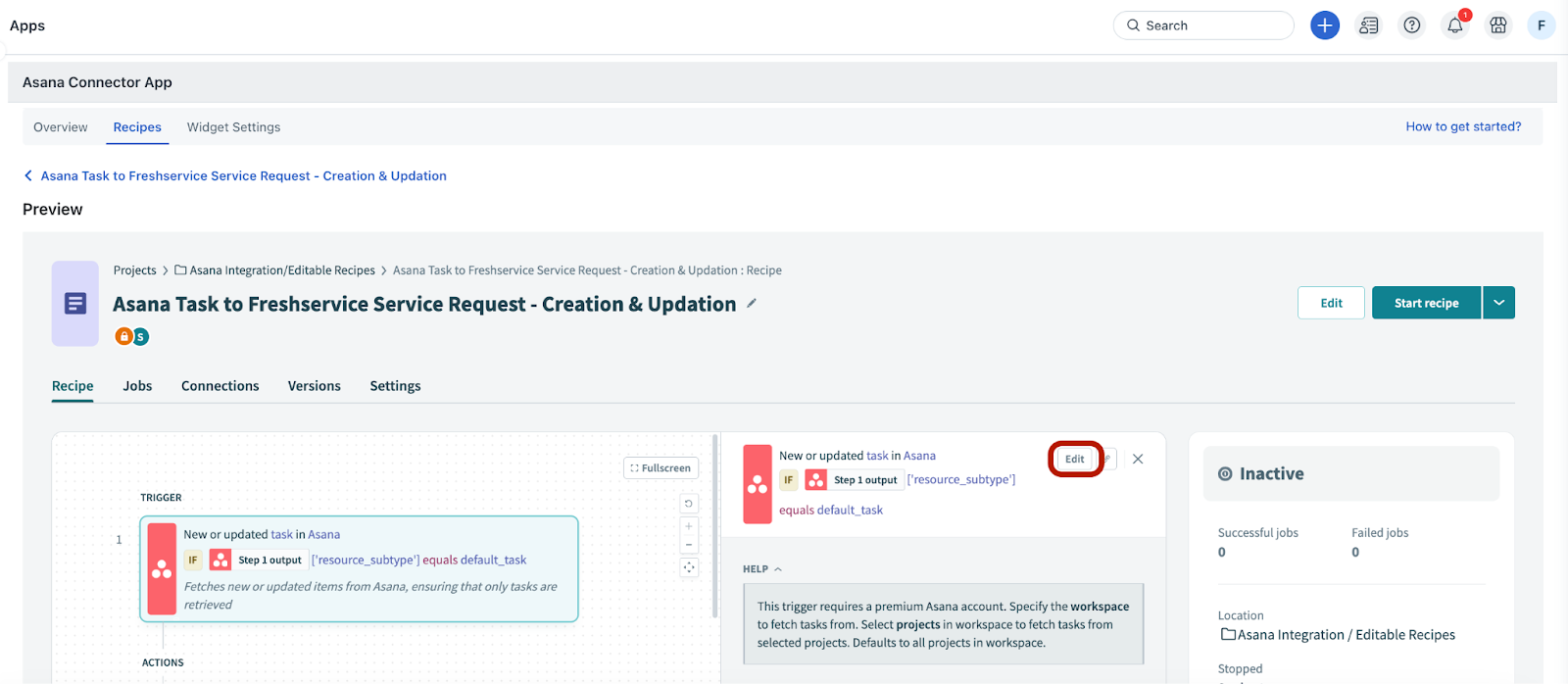Click the folder icon in breadcrumb
This screenshot has height=684, width=1568.
180,270
